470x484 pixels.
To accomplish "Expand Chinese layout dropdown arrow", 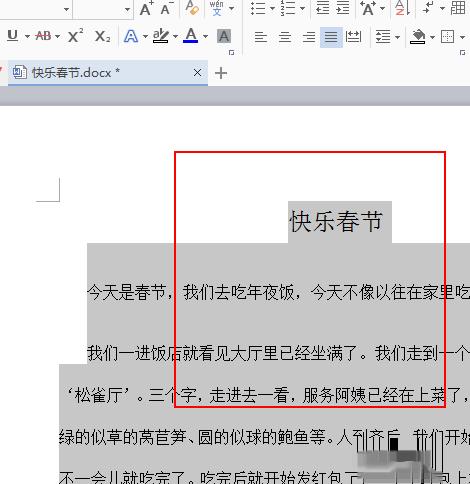I will tap(383, 8).
